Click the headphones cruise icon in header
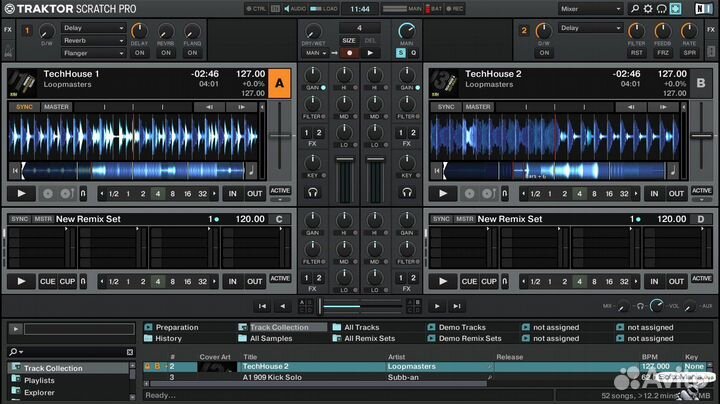 661,9
